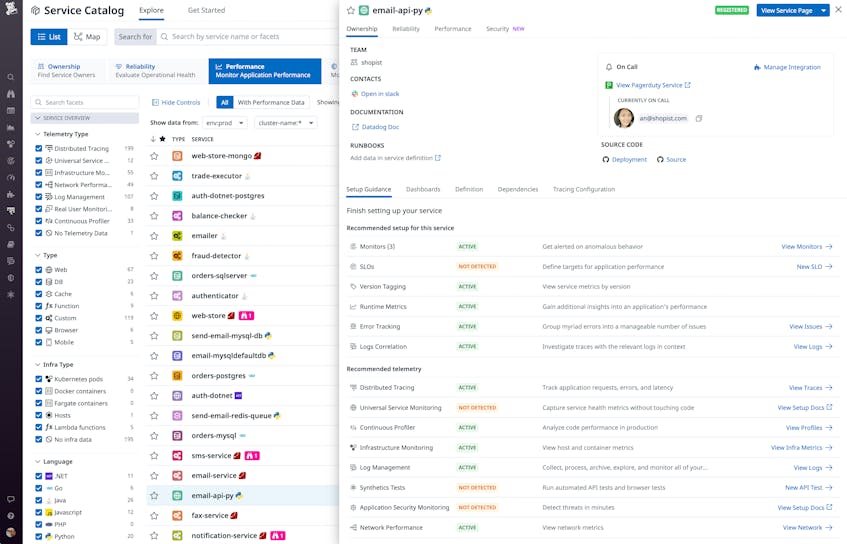
Task: Click the balance-checker service type icon
Action: pyautogui.click(x=177, y=216)
